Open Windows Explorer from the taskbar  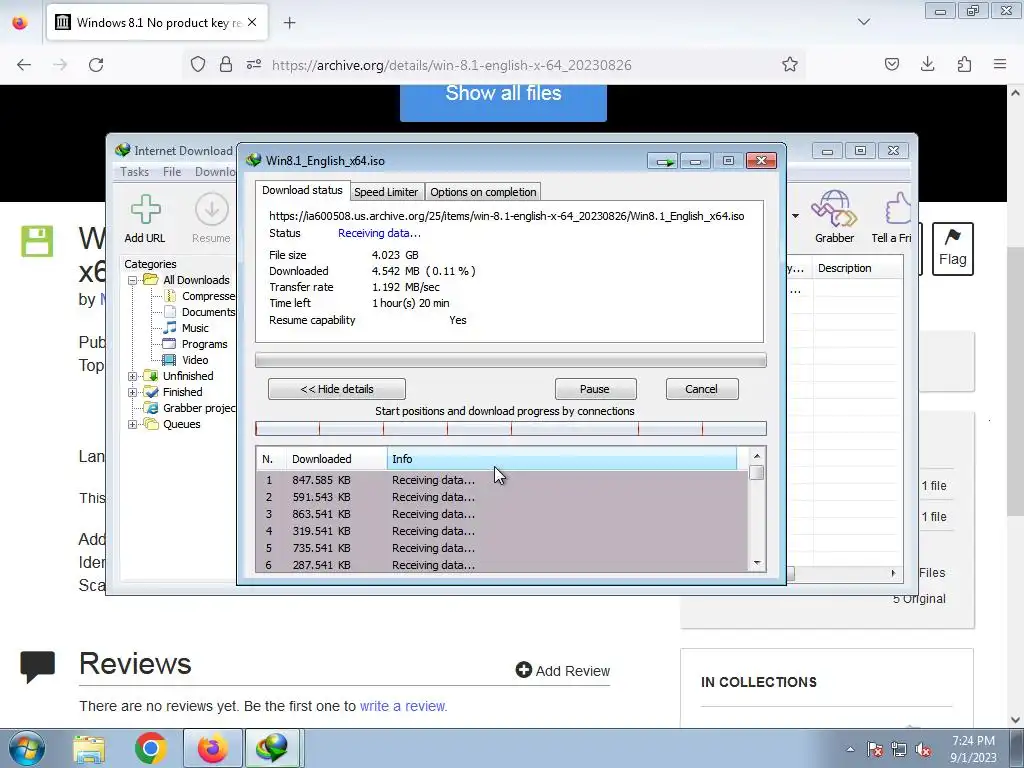pos(89,749)
